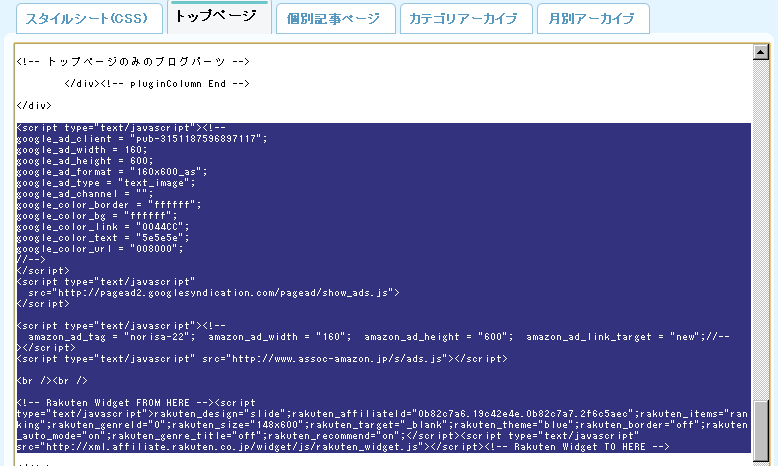Open the スタイルシート(CSS) tab
The width and height of the screenshot is (778, 466).
click(x=89, y=19)
